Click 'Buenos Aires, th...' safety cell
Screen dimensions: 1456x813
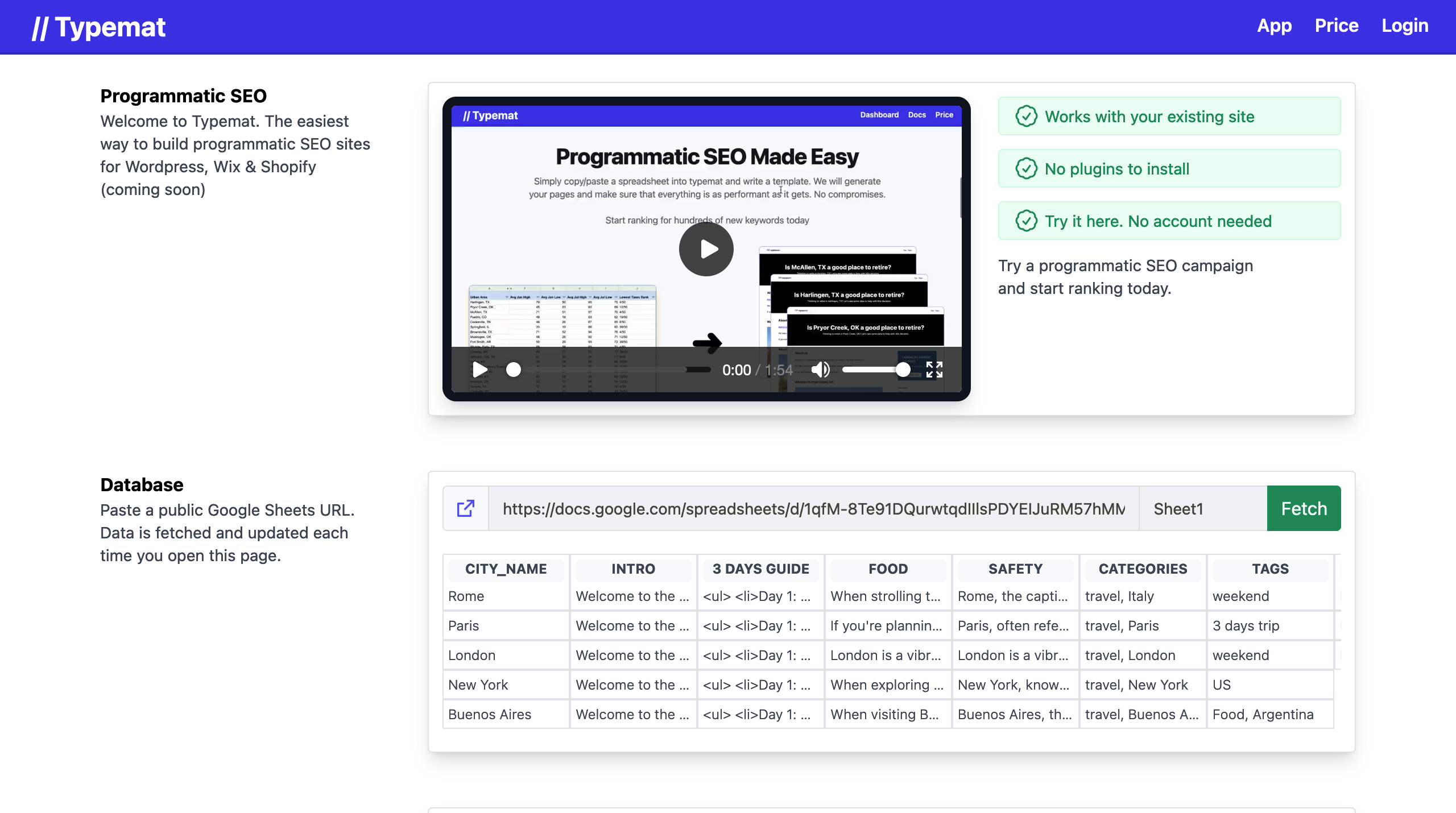click(1015, 715)
